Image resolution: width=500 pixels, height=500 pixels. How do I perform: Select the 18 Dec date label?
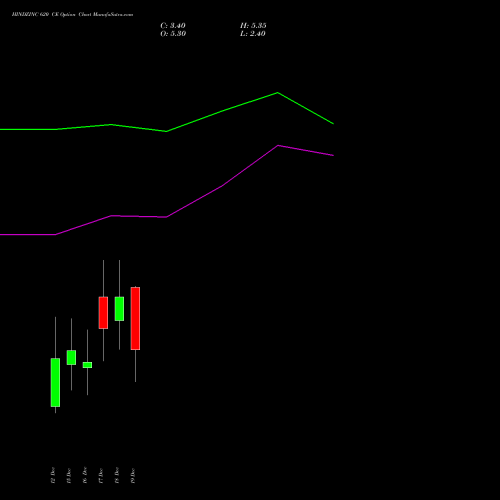pos(117,475)
